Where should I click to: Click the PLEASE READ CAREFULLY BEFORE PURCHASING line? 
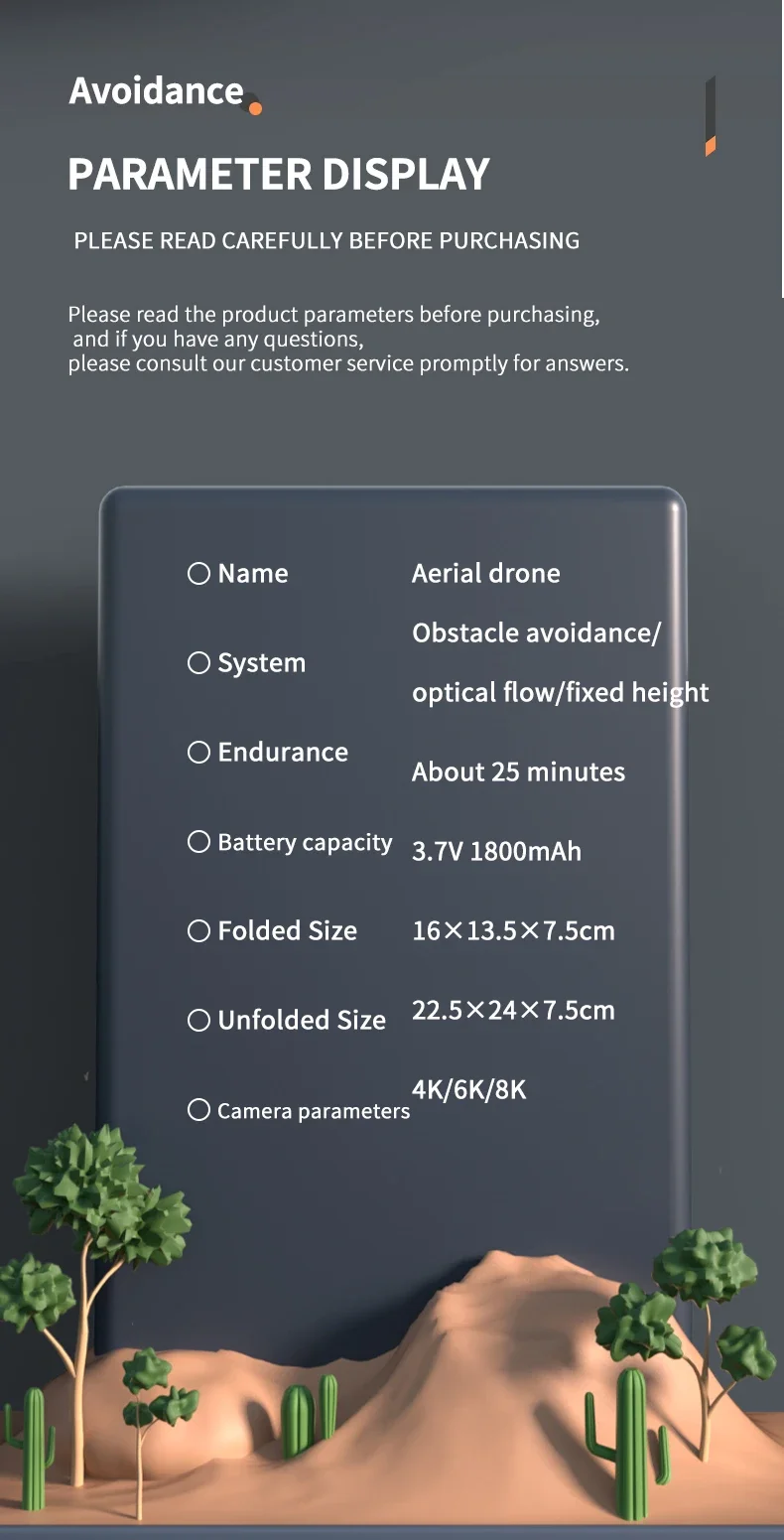coord(327,240)
